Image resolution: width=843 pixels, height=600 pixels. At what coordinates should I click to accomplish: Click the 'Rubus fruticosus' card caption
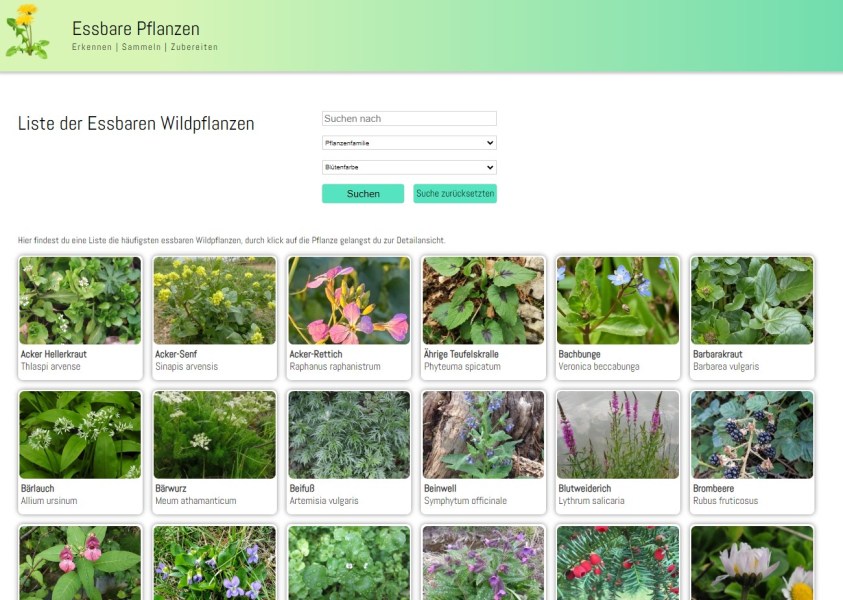click(x=727, y=501)
